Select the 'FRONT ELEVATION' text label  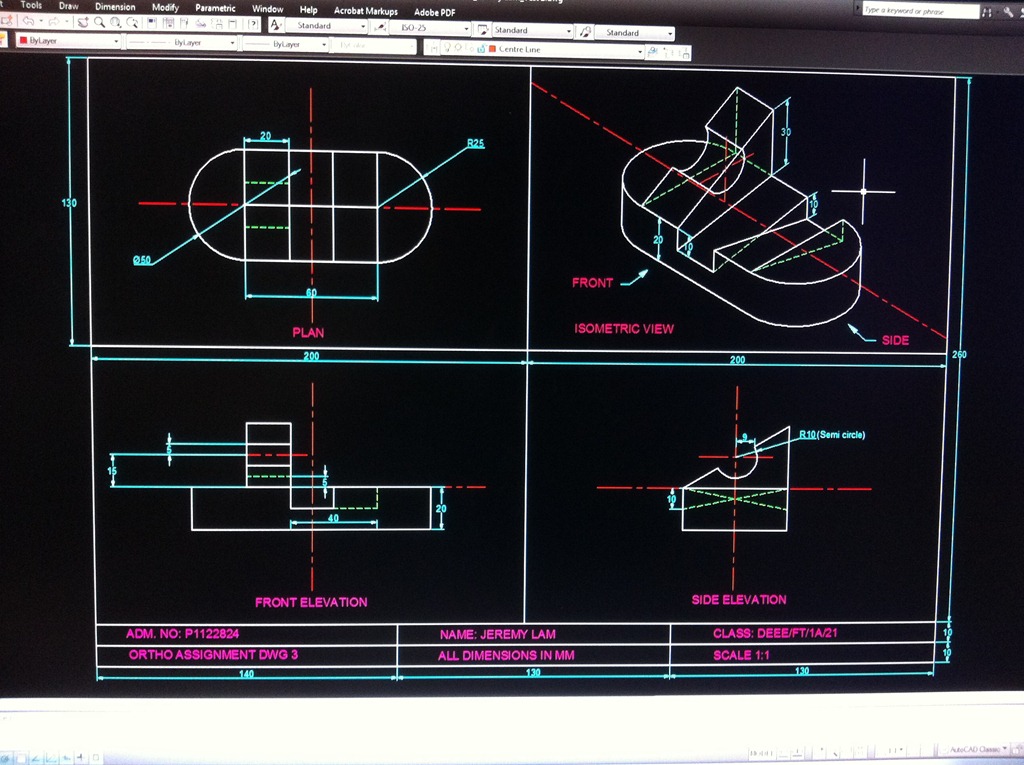pyautogui.click(x=311, y=602)
